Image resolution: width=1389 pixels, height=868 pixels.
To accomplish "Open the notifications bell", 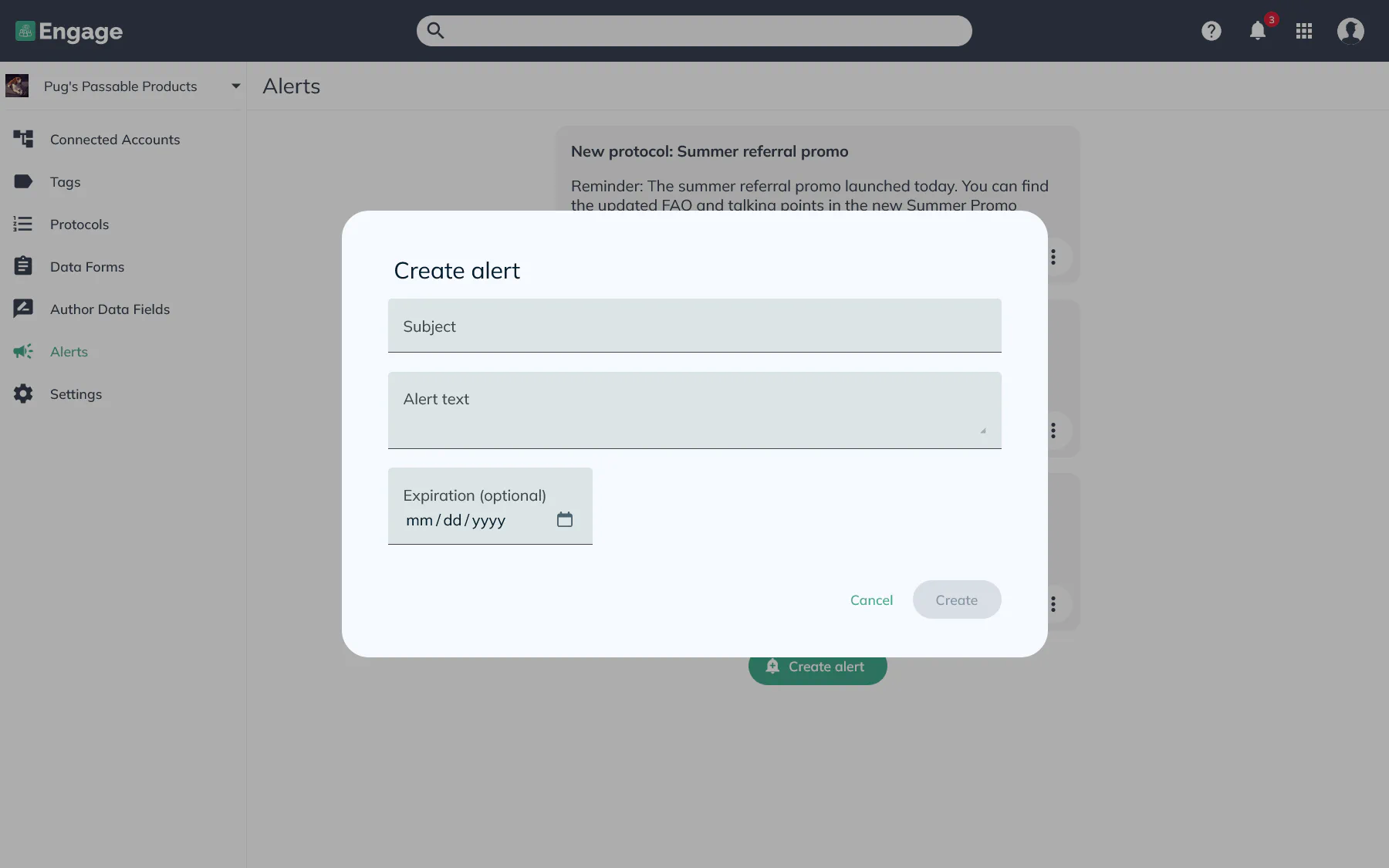I will pos(1258,31).
